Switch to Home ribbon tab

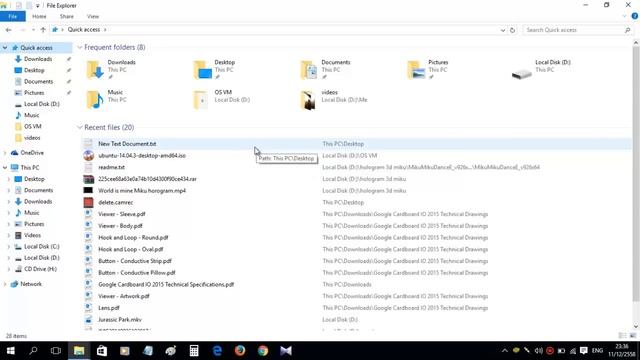[x=39, y=16]
